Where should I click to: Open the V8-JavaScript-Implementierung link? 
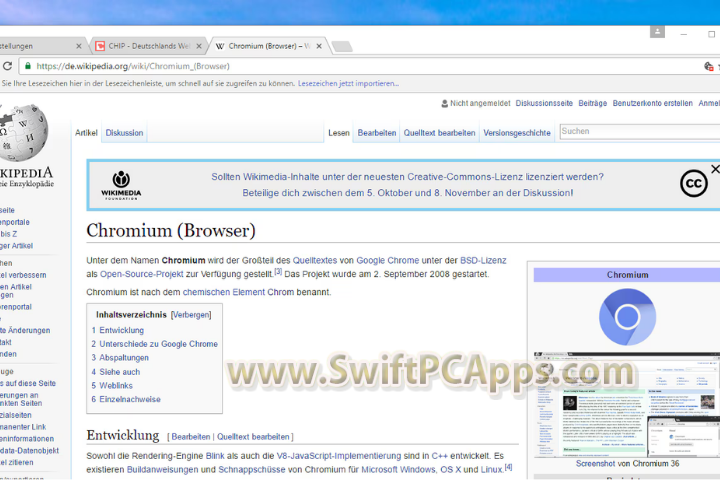tap(338, 456)
